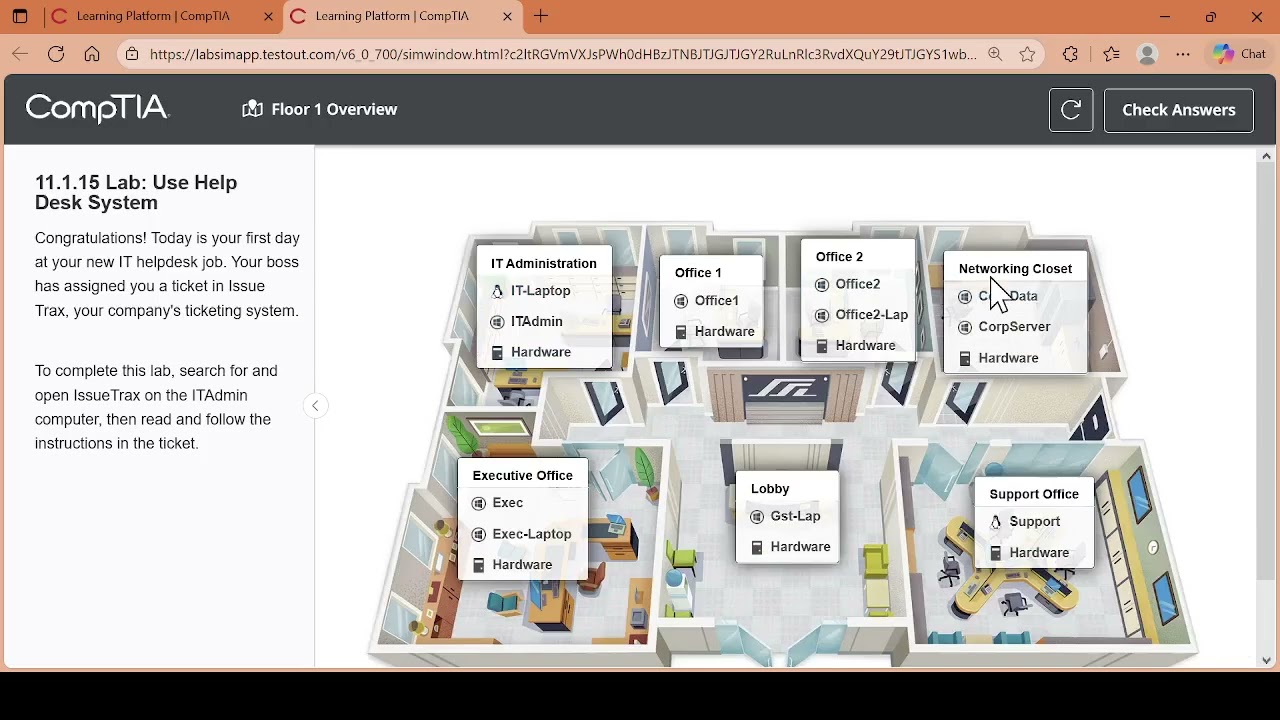Select the CorpServer label
The height and width of the screenshot is (720, 1280).
[1015, 327]
